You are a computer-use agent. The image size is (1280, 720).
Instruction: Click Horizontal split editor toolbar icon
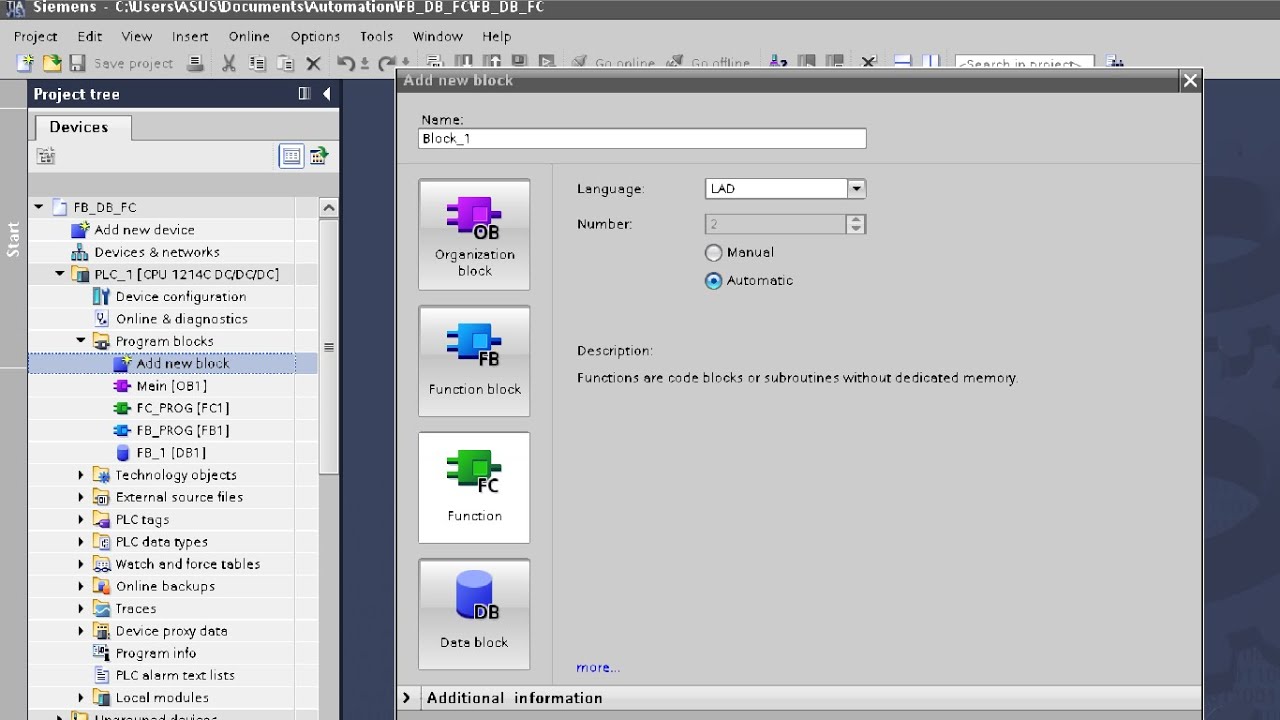(902, 62)
